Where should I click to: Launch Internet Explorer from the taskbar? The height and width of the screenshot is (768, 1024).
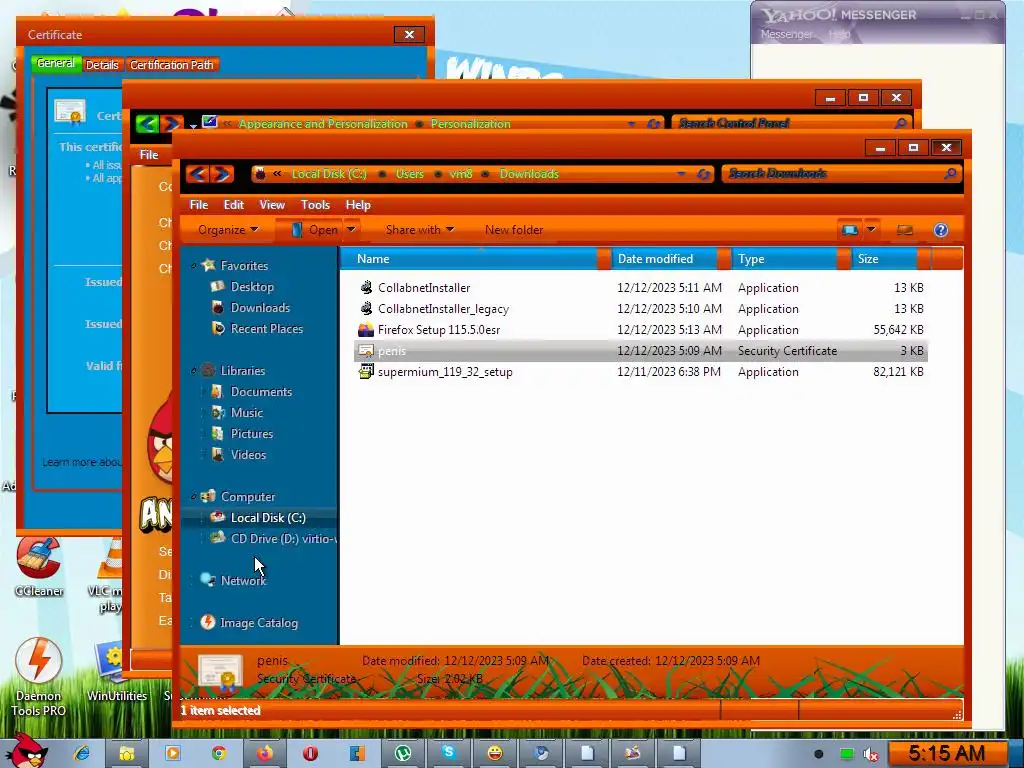(82, 753)
